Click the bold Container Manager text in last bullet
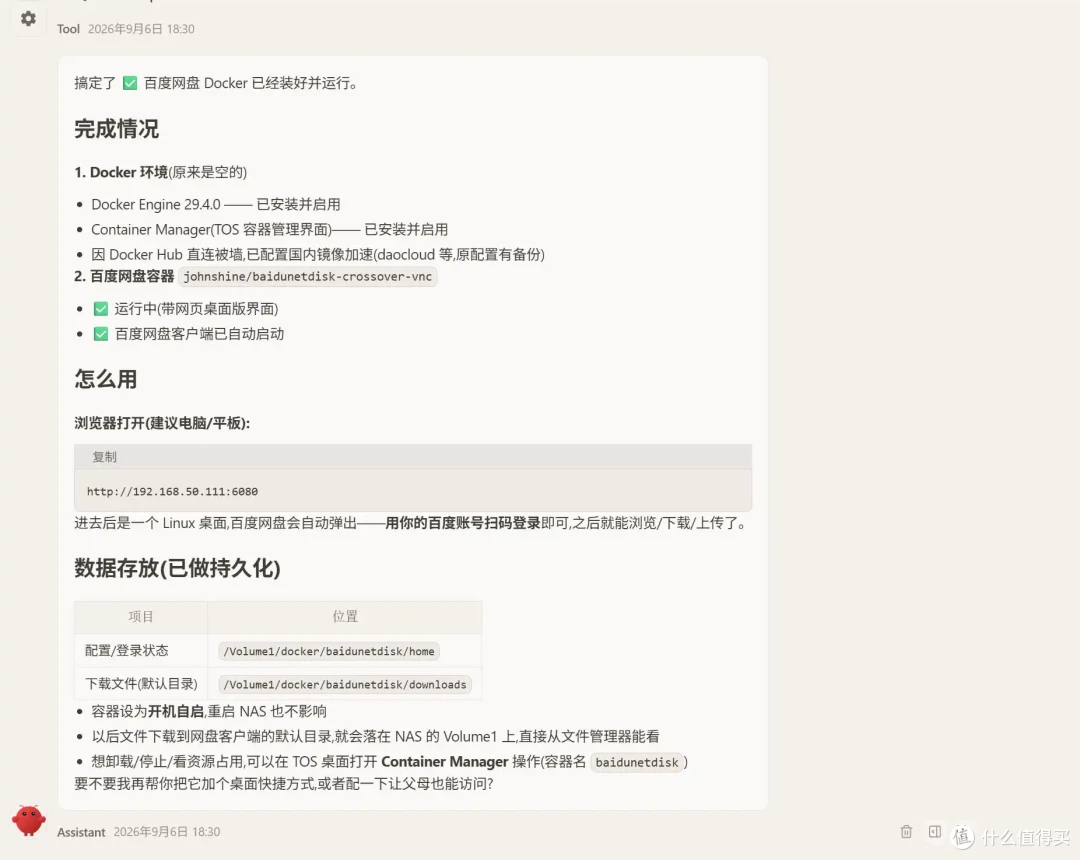Viewport: 1080px width, 860px height. point(444,762)
